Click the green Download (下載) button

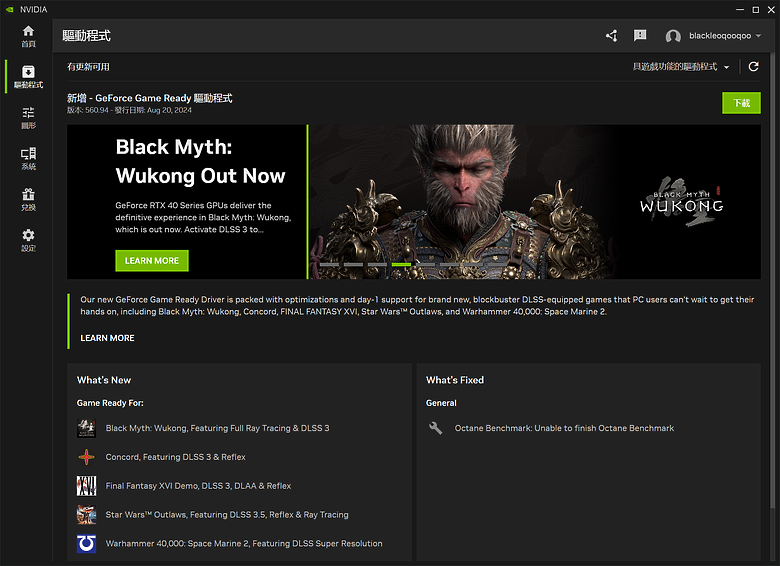[x=741, y=103]
